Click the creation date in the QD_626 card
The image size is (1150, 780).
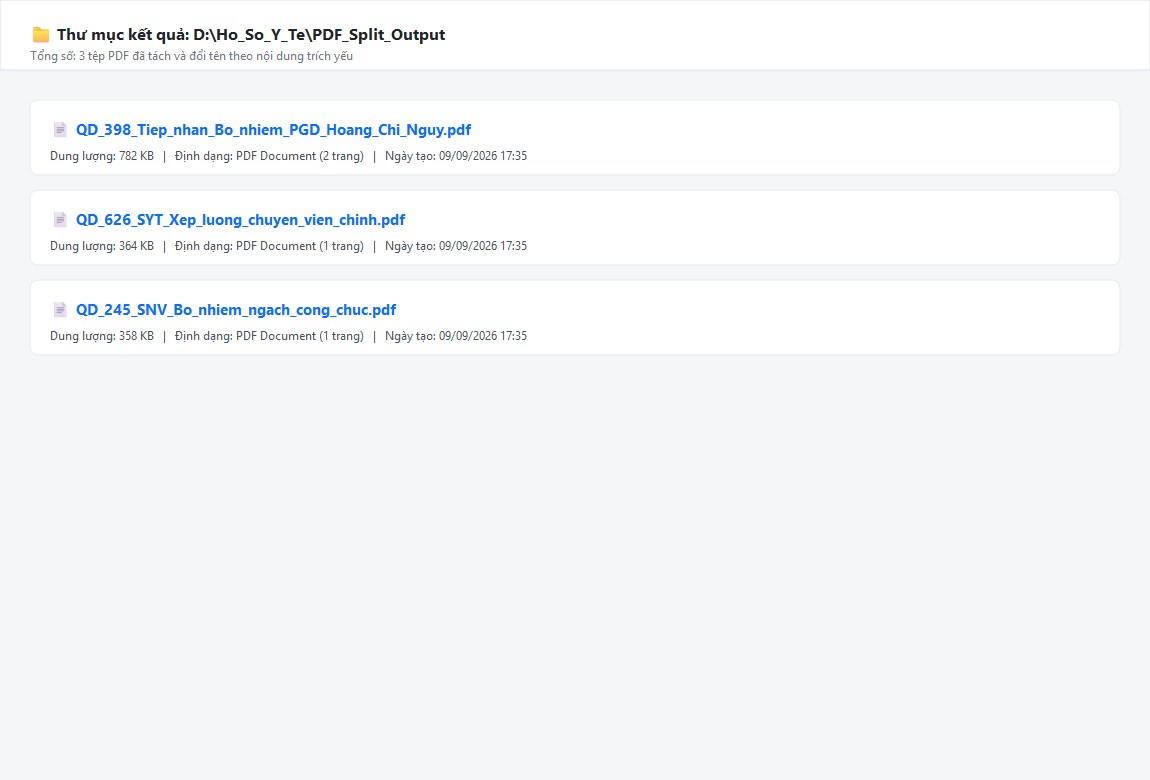(x=456, y=246)
